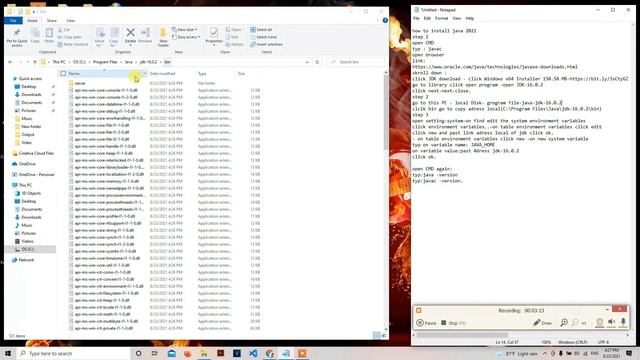The width and height of the screenshot is (640, 360).
Task: Stop the screen recording
Action: tap(453, 323)
